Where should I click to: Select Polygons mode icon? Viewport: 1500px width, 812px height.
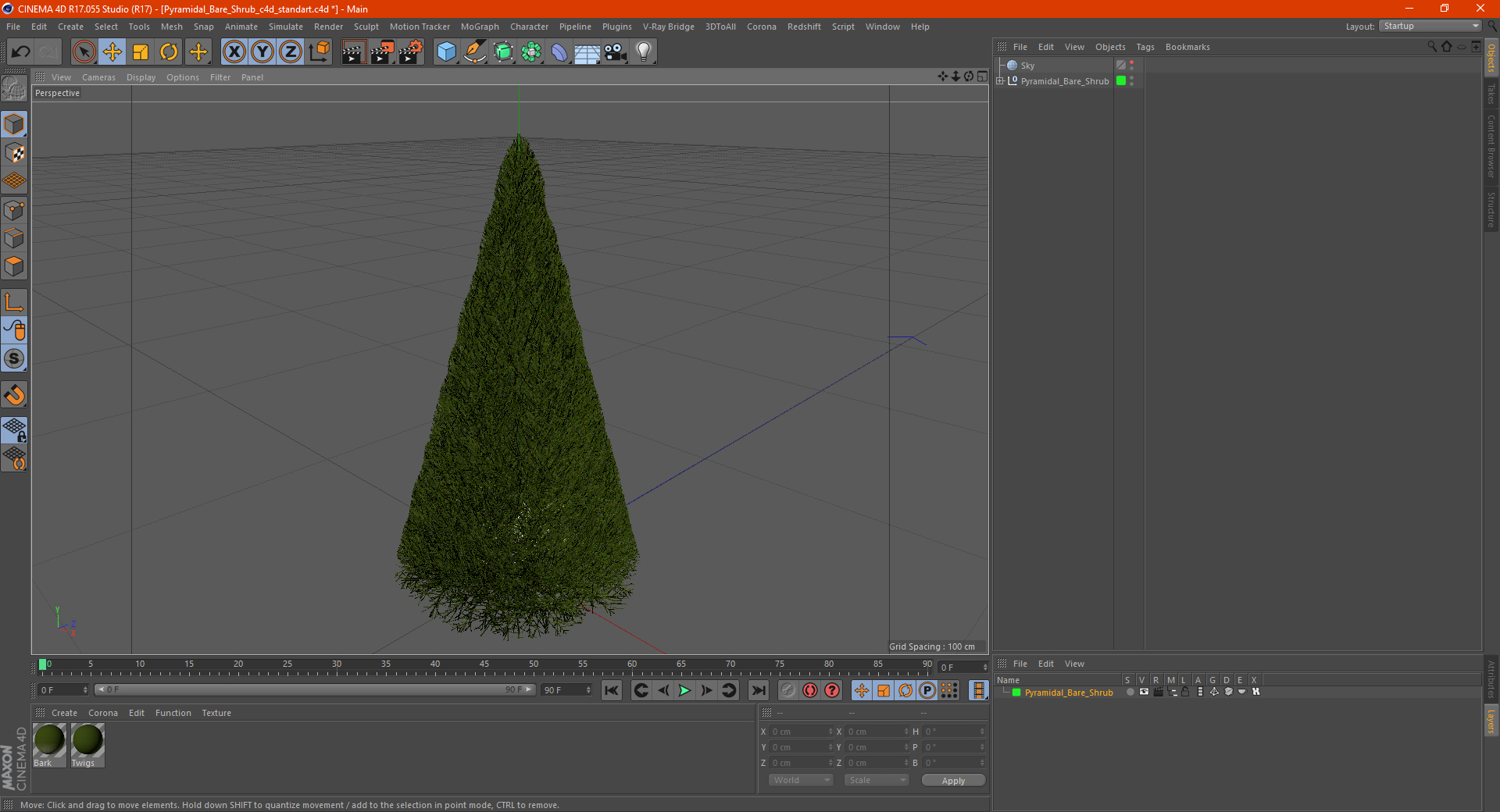pos(14,266)
